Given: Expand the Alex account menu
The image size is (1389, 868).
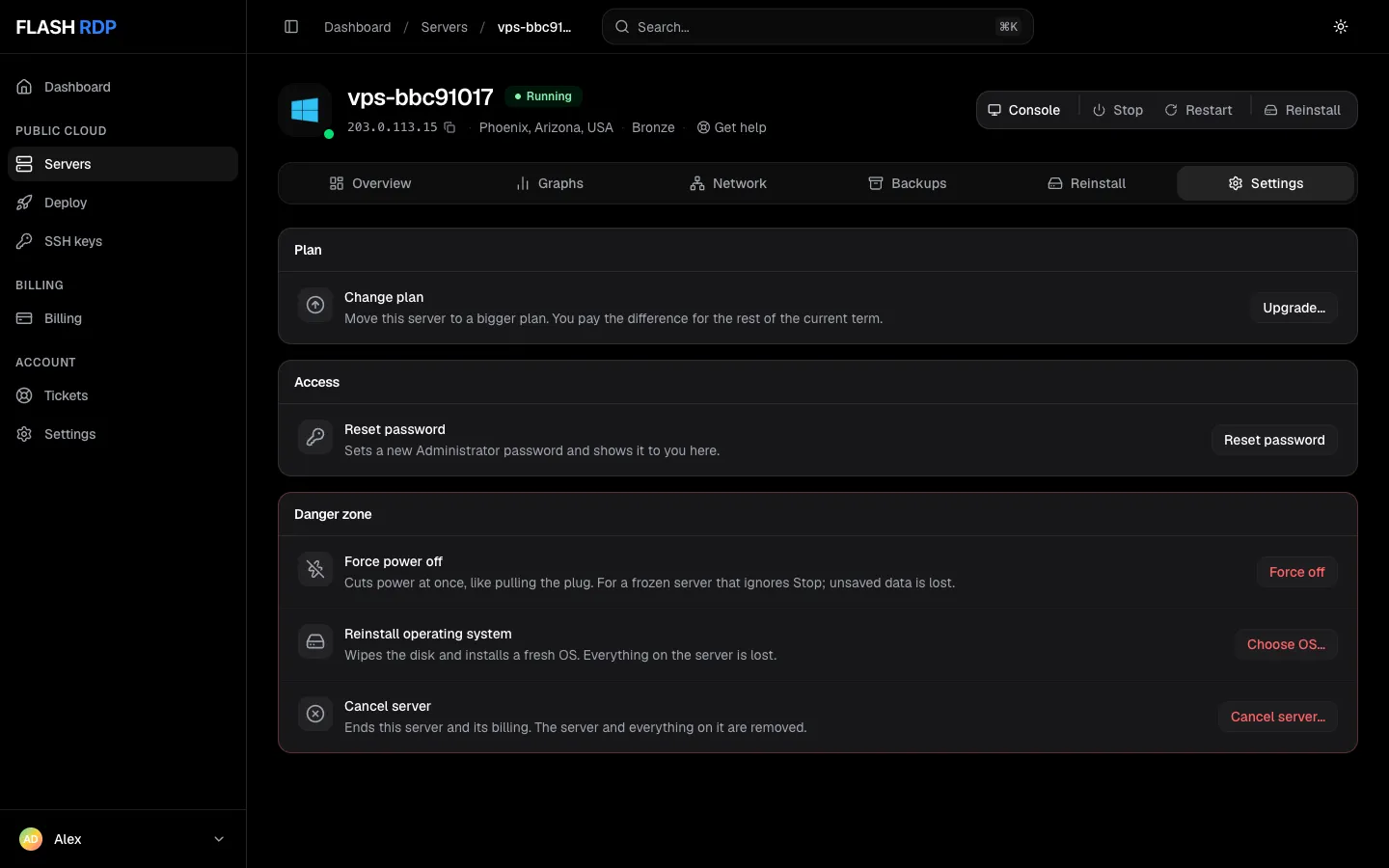Looking at the screenshot, I should 123,839.
